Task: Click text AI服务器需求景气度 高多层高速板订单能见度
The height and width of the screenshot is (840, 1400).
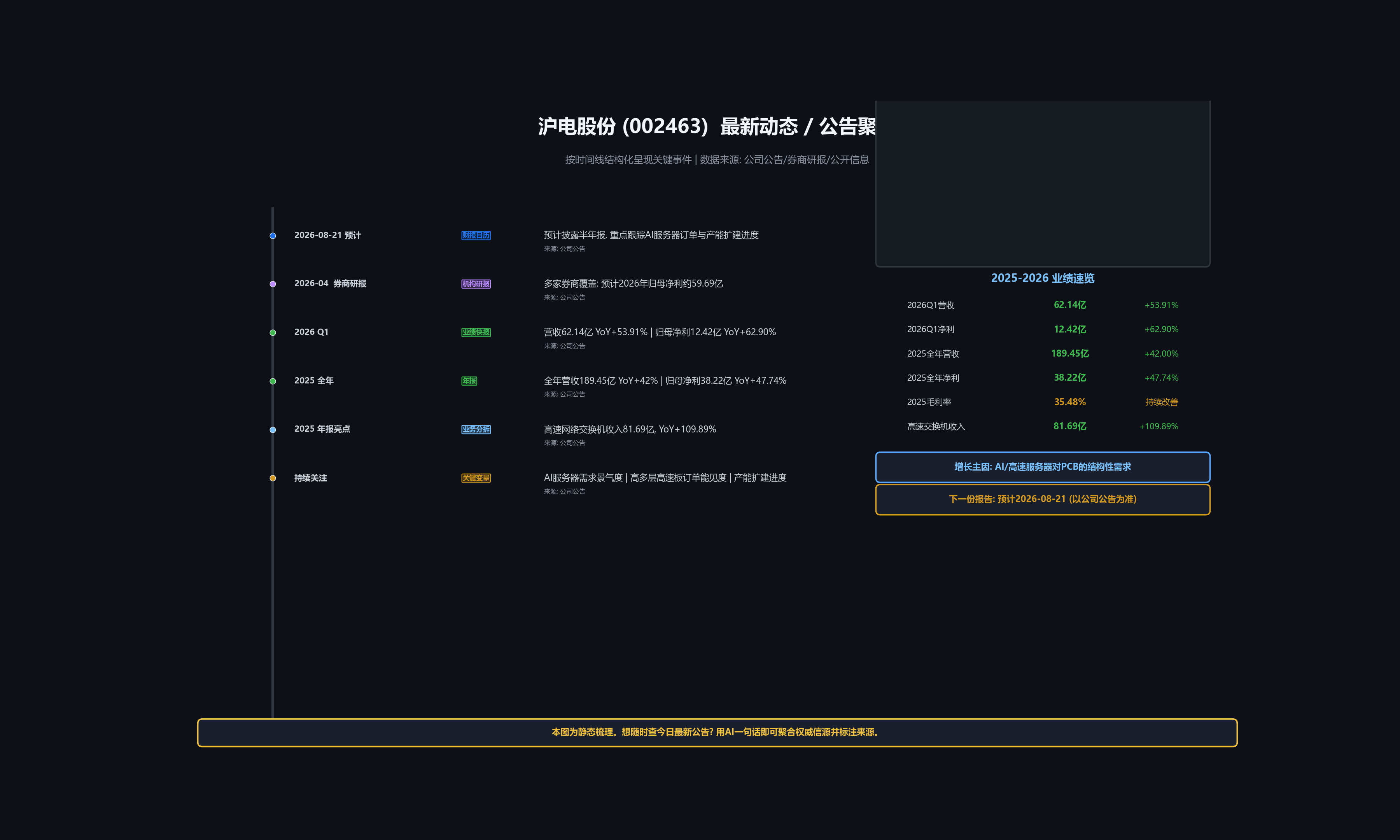Action: [x=665, y=478]
